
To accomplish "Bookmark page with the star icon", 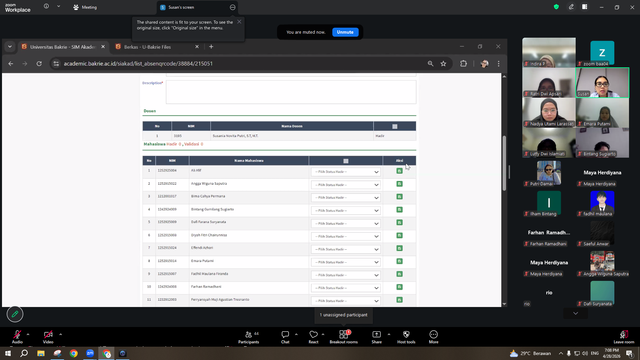I will 443,64.
